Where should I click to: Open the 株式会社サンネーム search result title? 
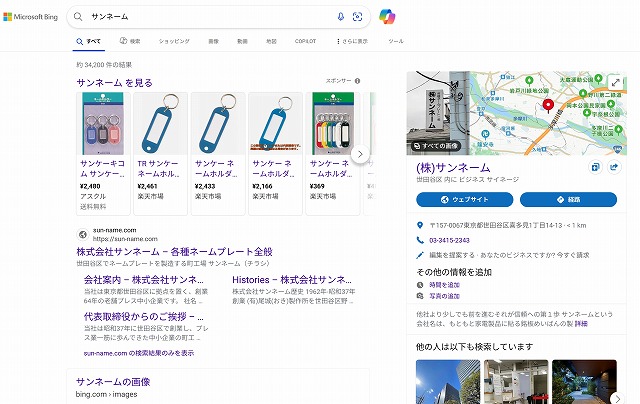coord(175,252)
